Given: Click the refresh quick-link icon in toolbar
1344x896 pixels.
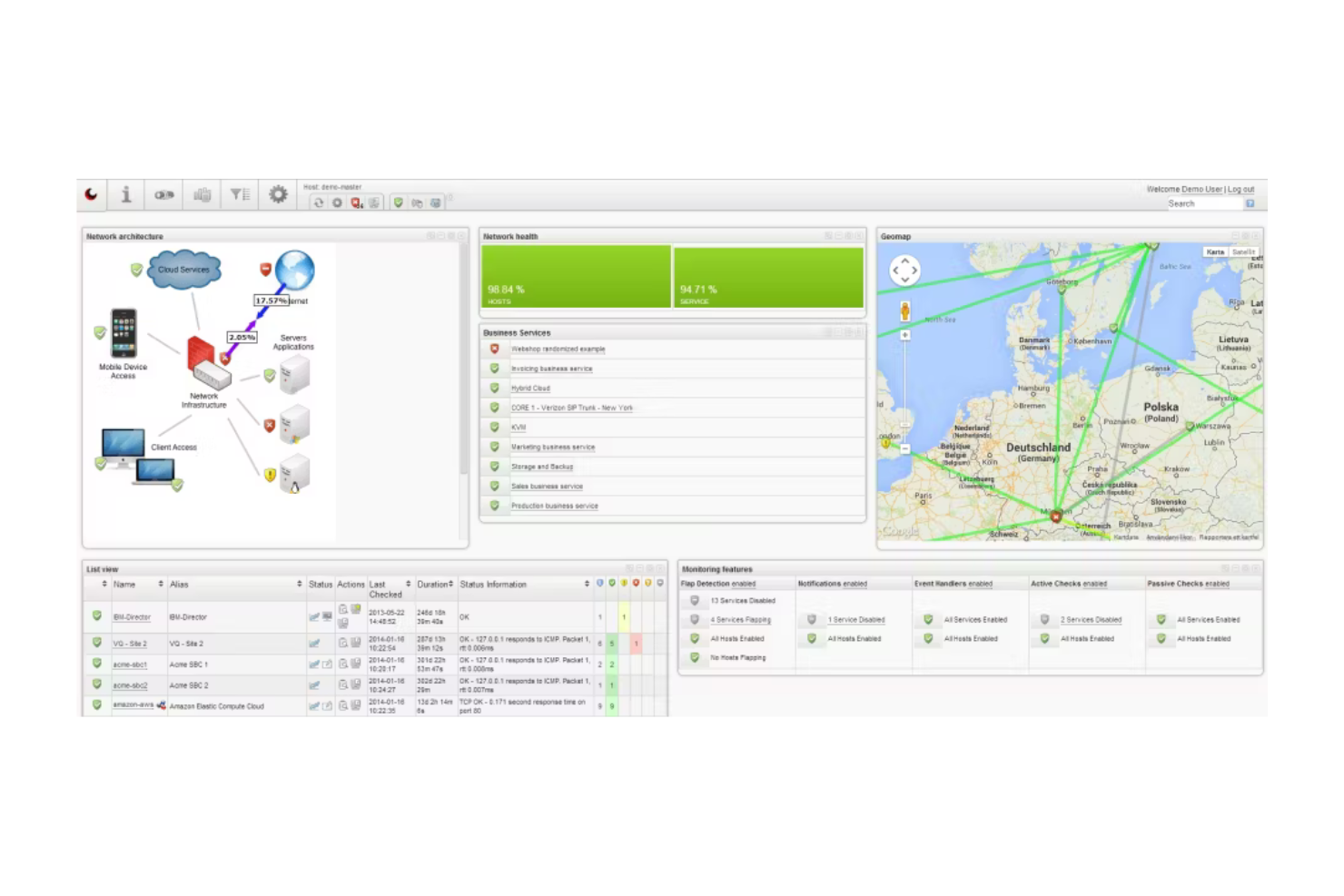Looking at the screenshot, I should click(x=318, y=202).
